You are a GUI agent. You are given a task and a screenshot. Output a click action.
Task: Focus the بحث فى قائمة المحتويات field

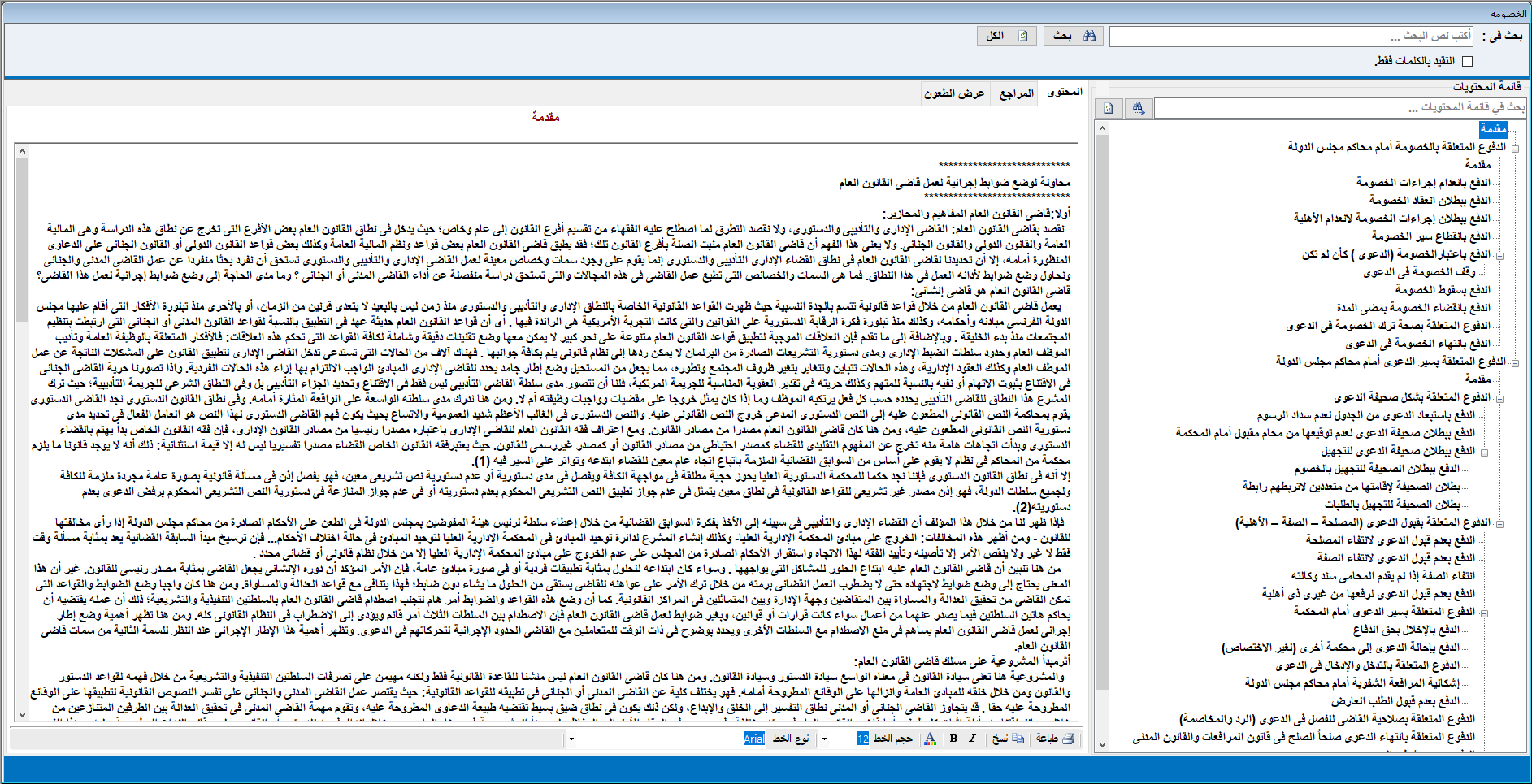tap(1340, 107)
